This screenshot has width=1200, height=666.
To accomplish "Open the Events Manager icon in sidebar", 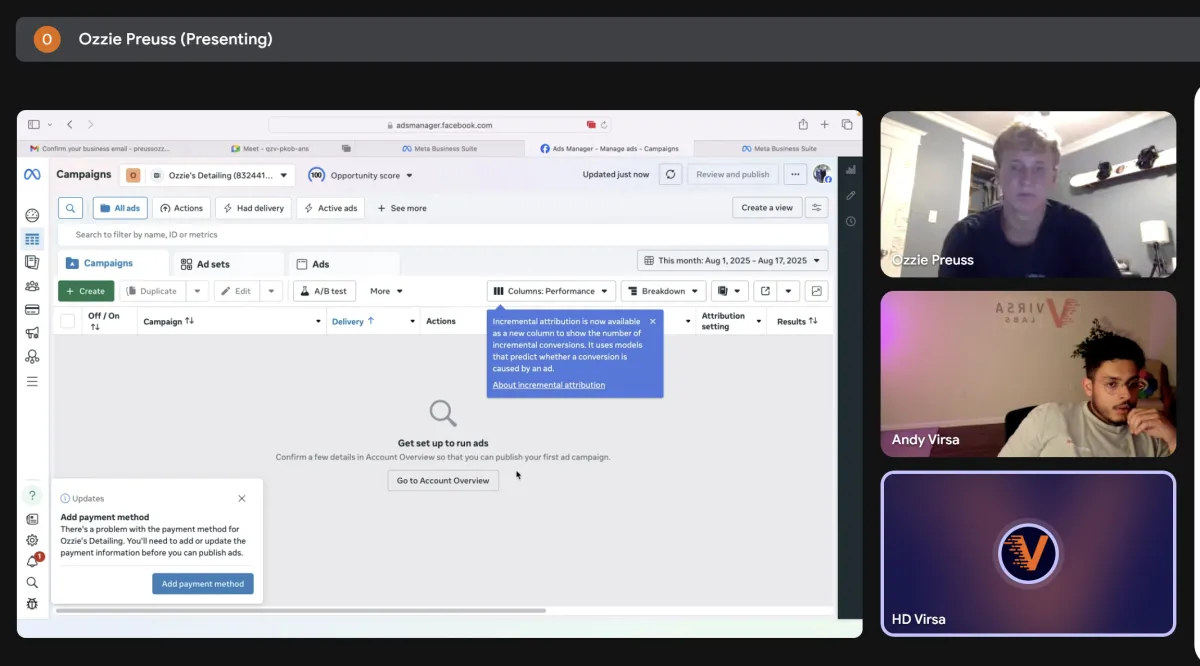I will 32,356.
